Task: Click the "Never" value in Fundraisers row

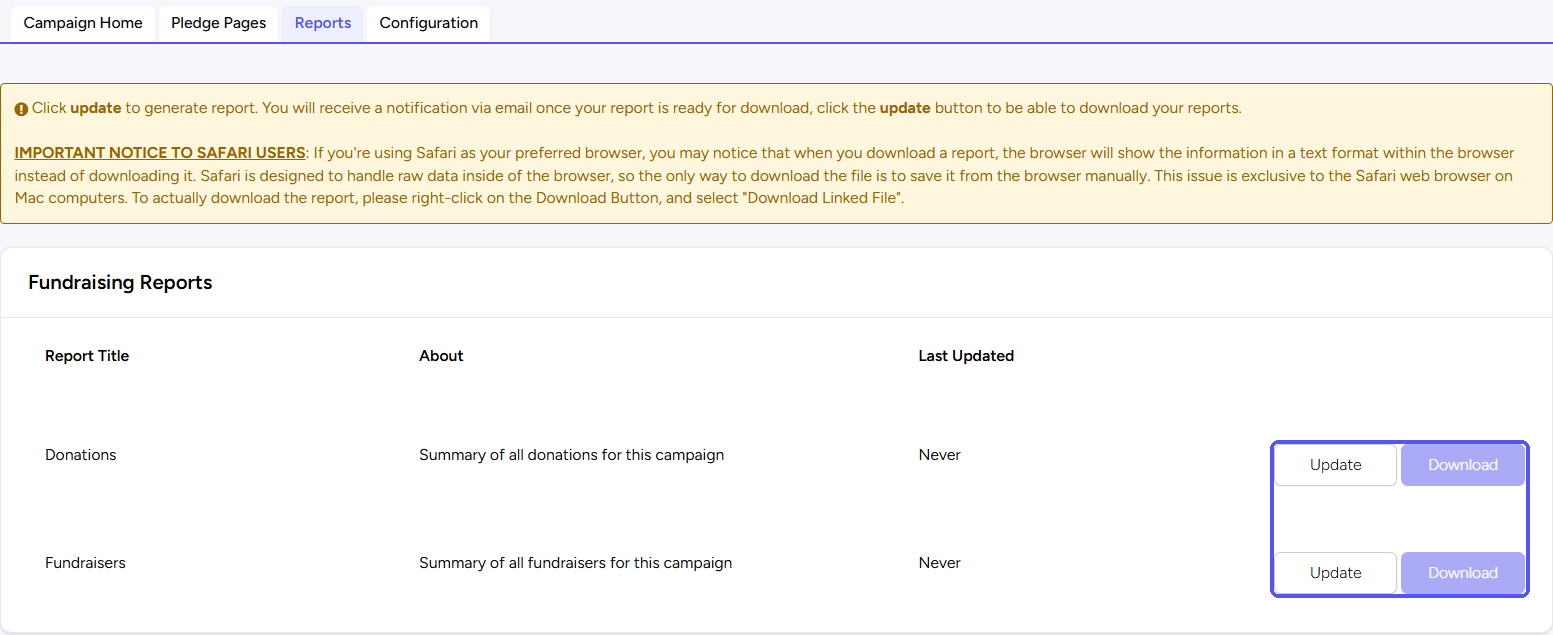Action: coord(939,563)
